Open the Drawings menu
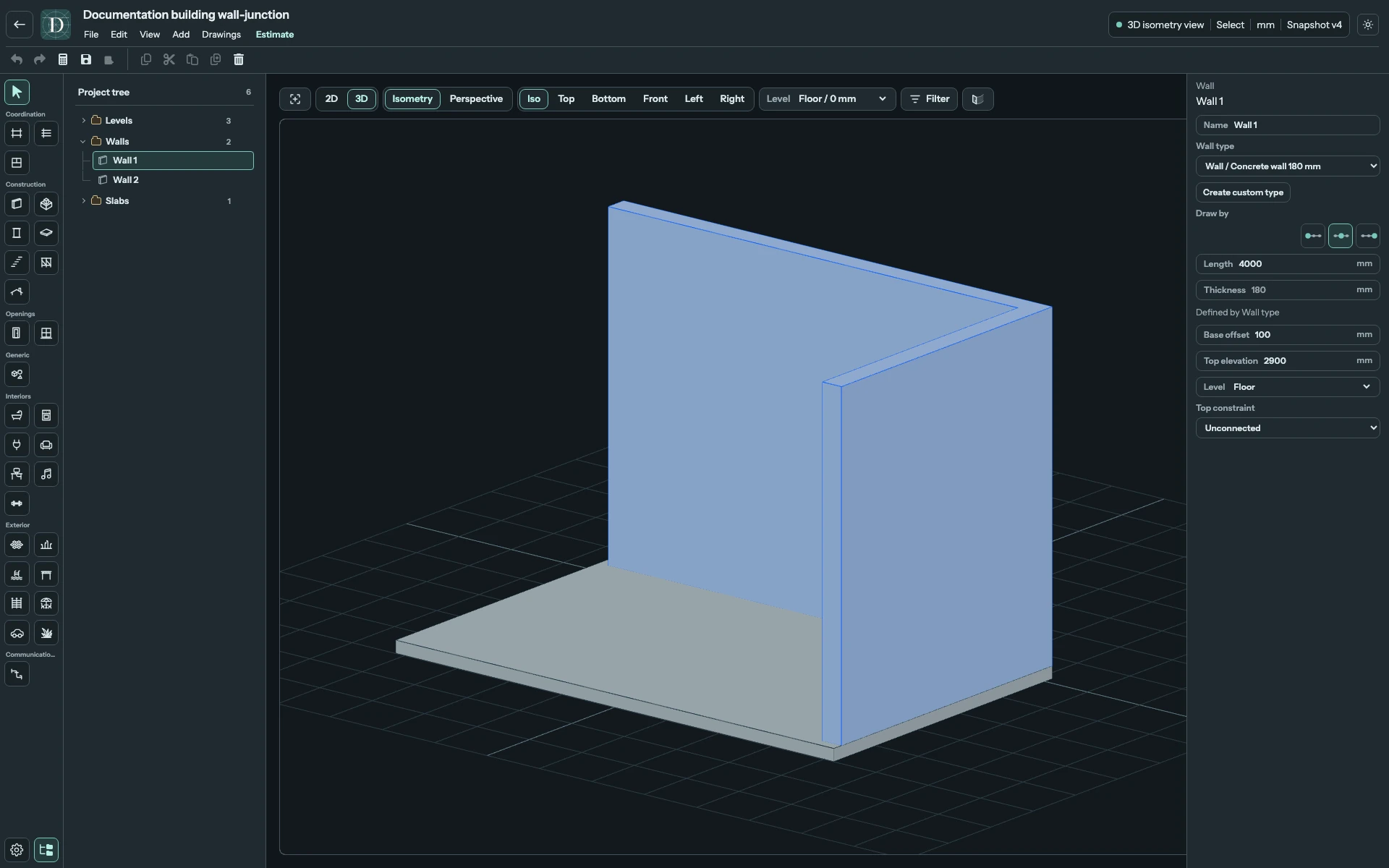 (x=221, y=35)
